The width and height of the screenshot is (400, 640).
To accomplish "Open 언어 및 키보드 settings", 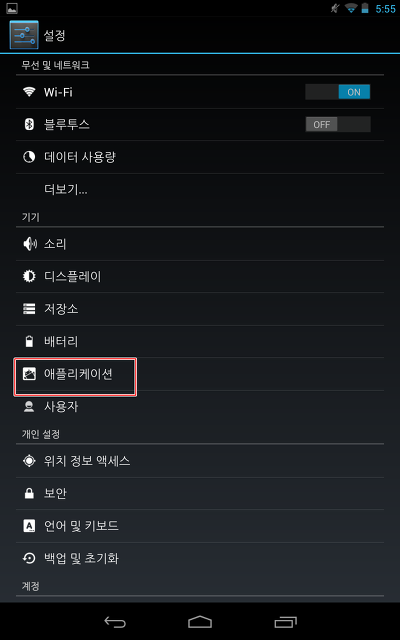I will point(200,526).
